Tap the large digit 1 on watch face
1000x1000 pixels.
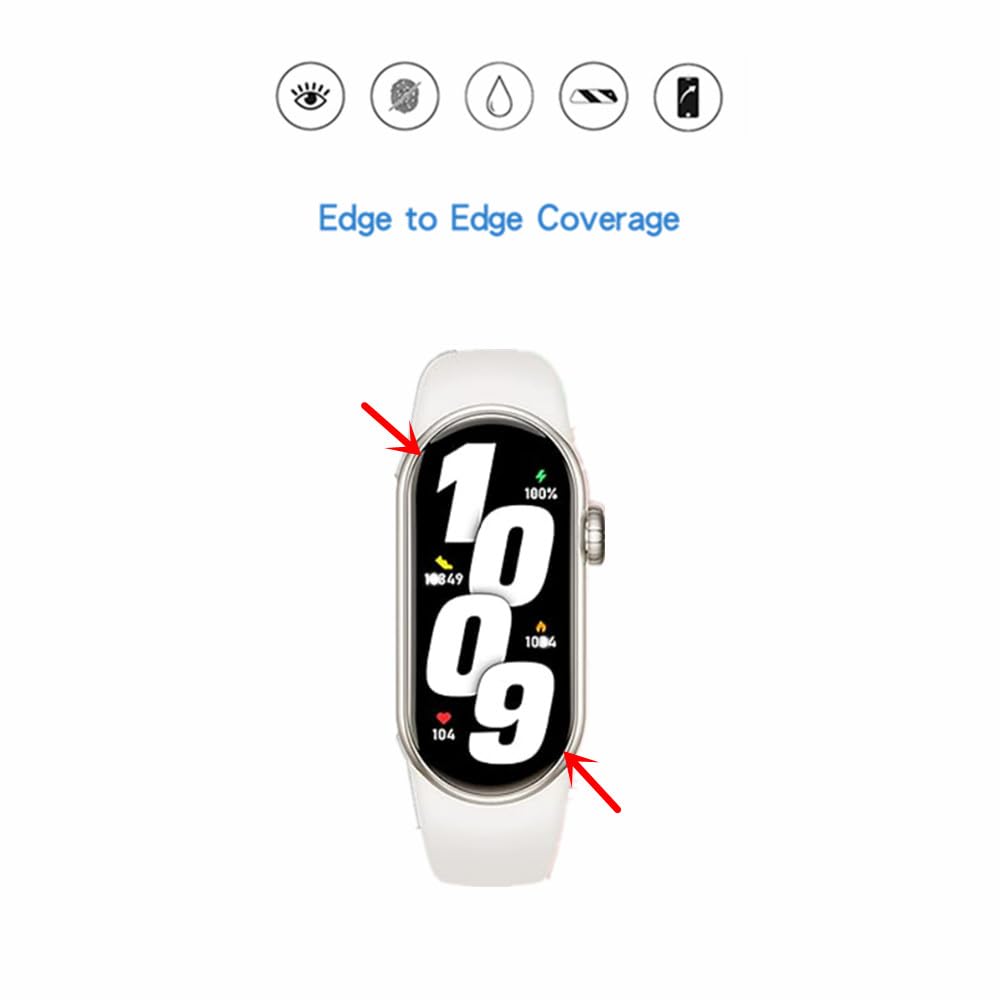pos(466,491)
